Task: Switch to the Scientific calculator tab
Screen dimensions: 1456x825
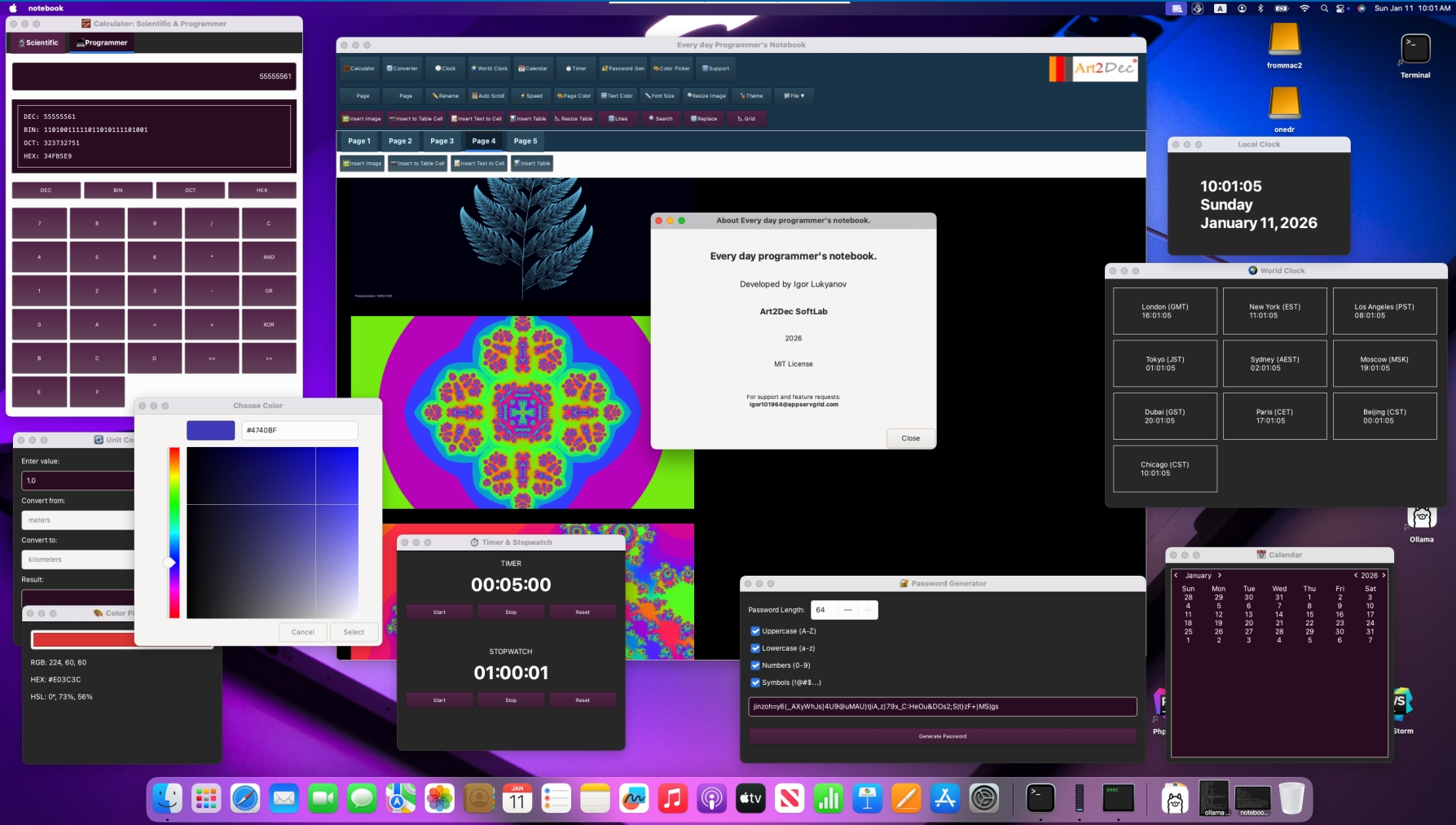Action: [37, 42]
